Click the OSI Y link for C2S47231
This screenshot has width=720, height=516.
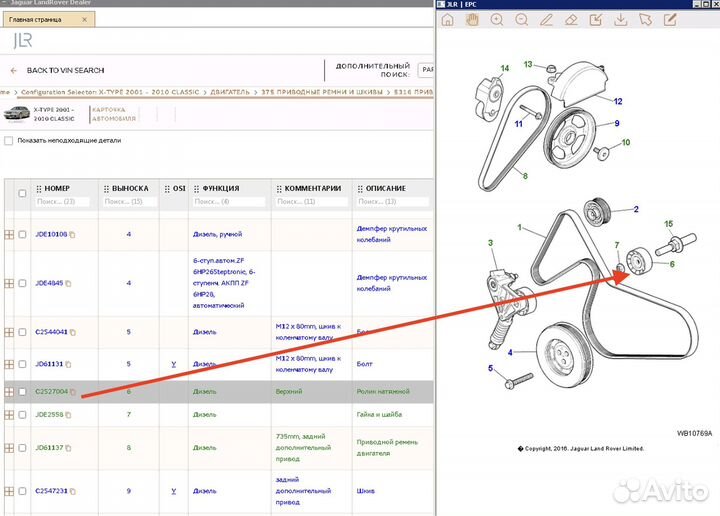(174, 491)
